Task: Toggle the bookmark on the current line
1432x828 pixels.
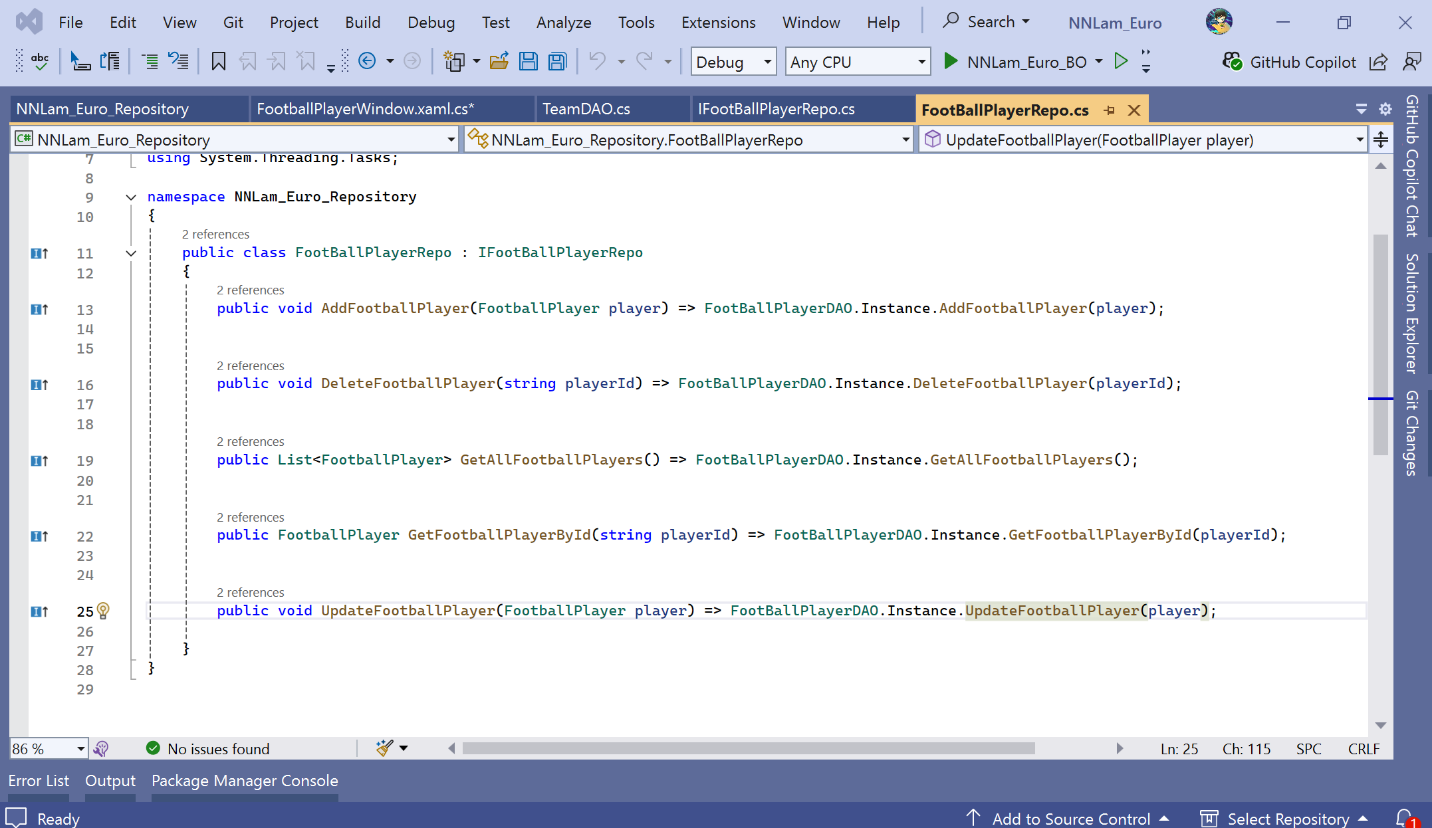Action: click(x=218, y=62)
